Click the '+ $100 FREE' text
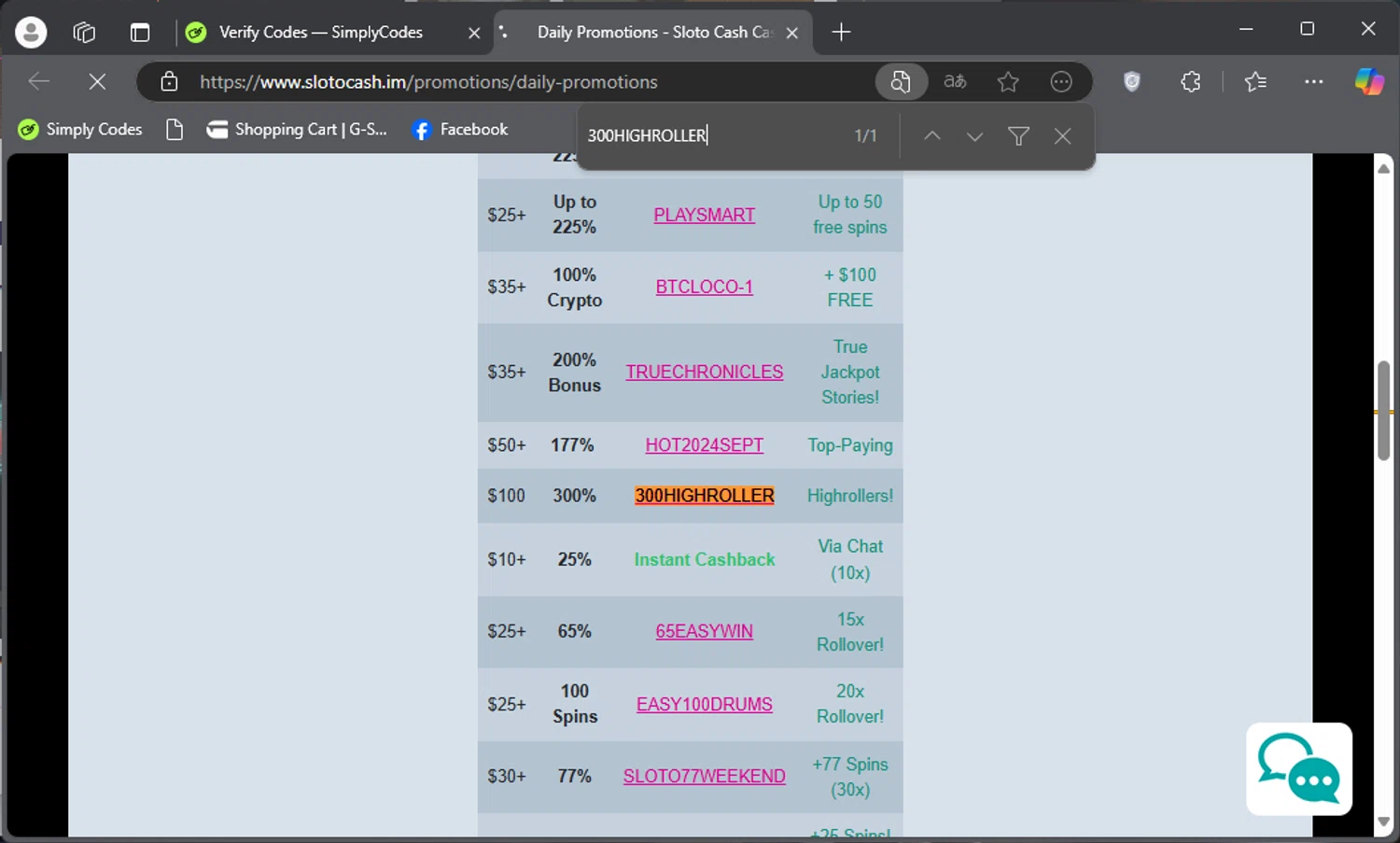 point(850,288)
